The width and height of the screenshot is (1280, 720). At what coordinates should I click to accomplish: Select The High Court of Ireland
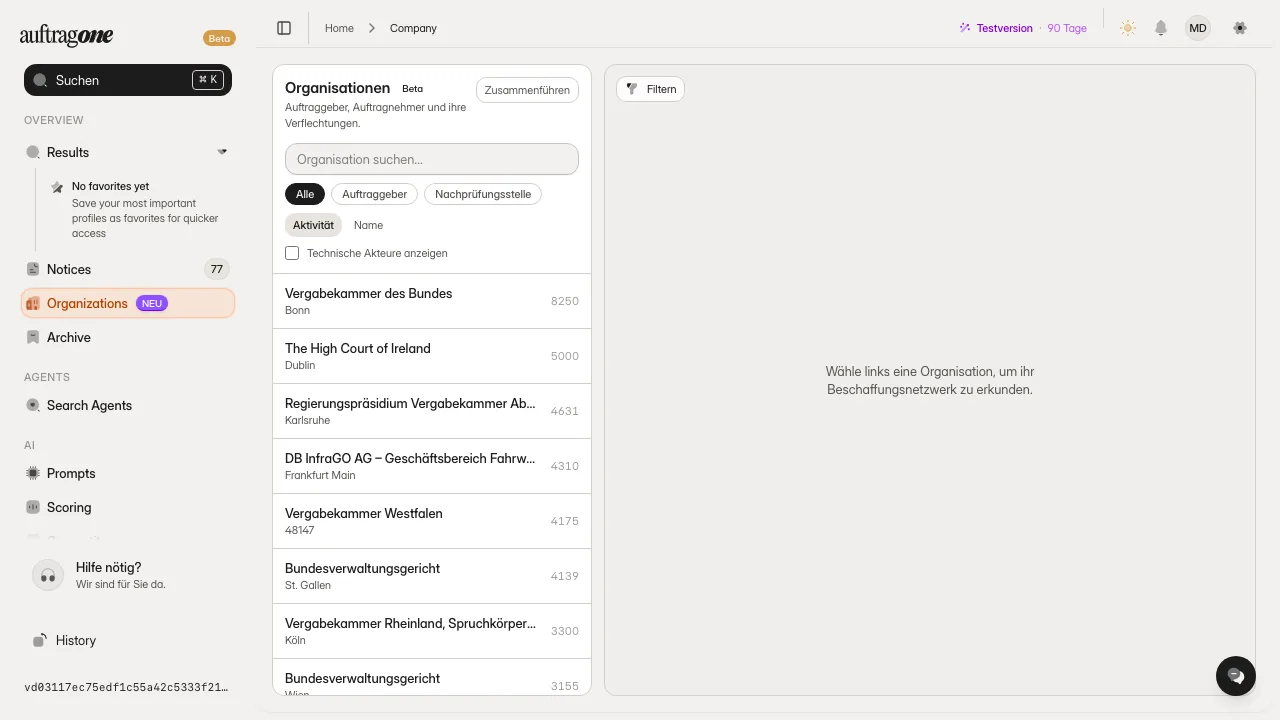(x=432, y=356)
